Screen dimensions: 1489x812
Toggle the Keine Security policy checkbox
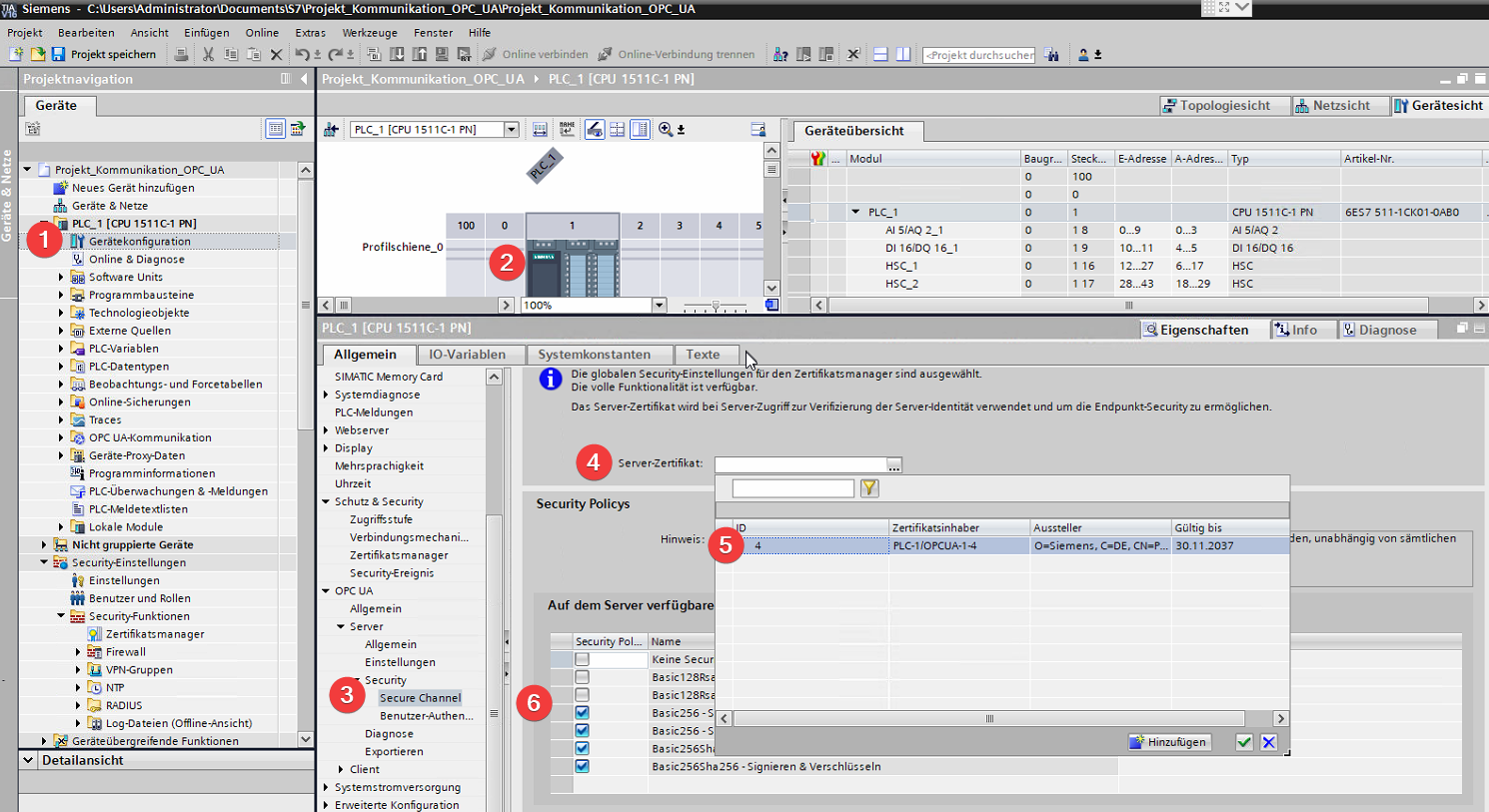(582, 659)
